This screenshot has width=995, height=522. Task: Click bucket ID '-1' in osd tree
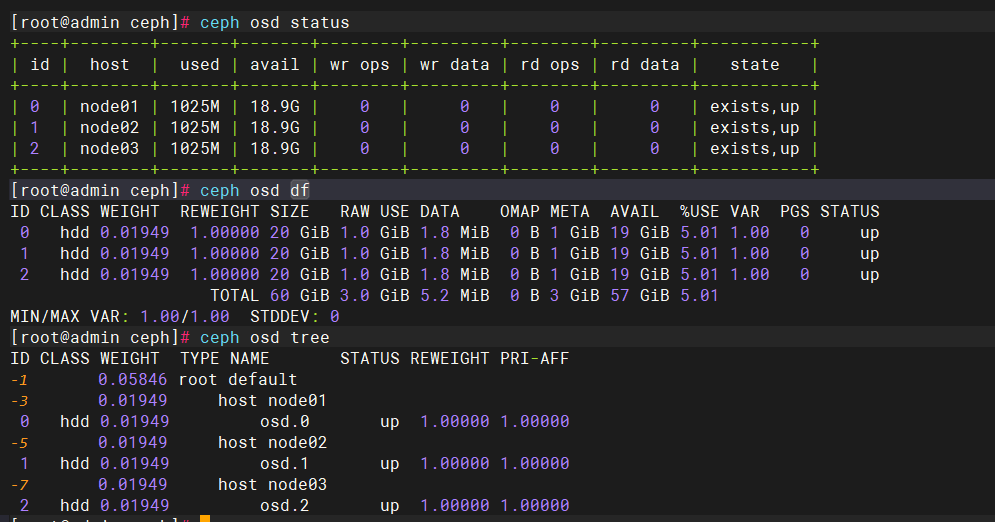[19, 380]
